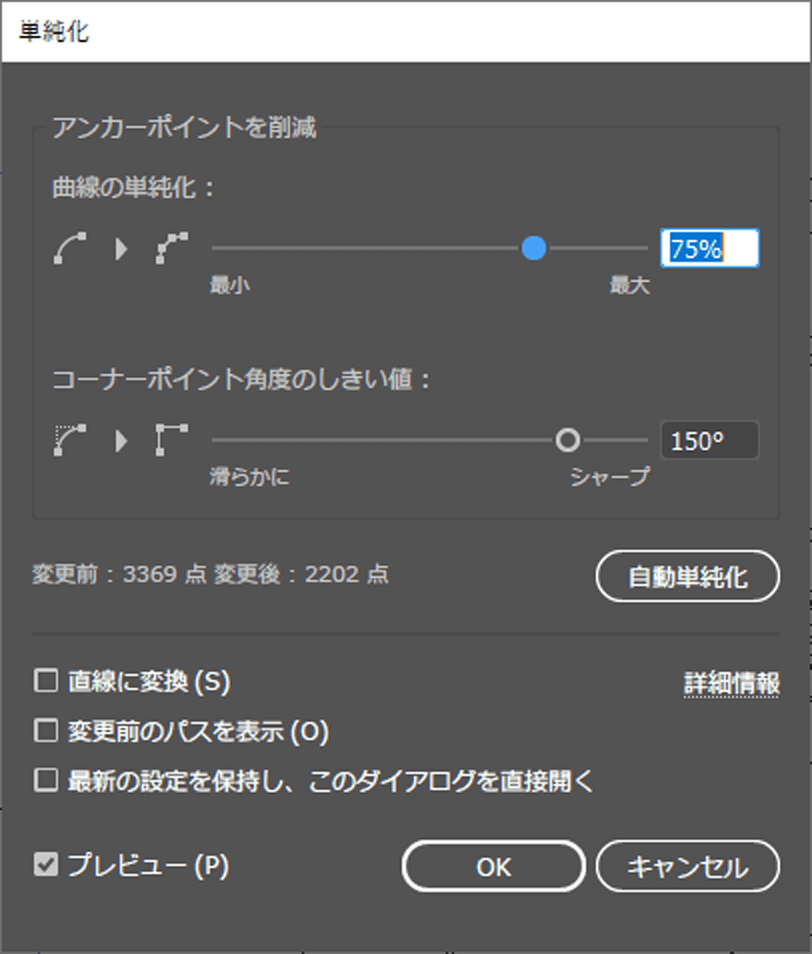Click the smooth curve icon before simplification
The width and height of the screenshot is (812, 954).
(70, 248)
